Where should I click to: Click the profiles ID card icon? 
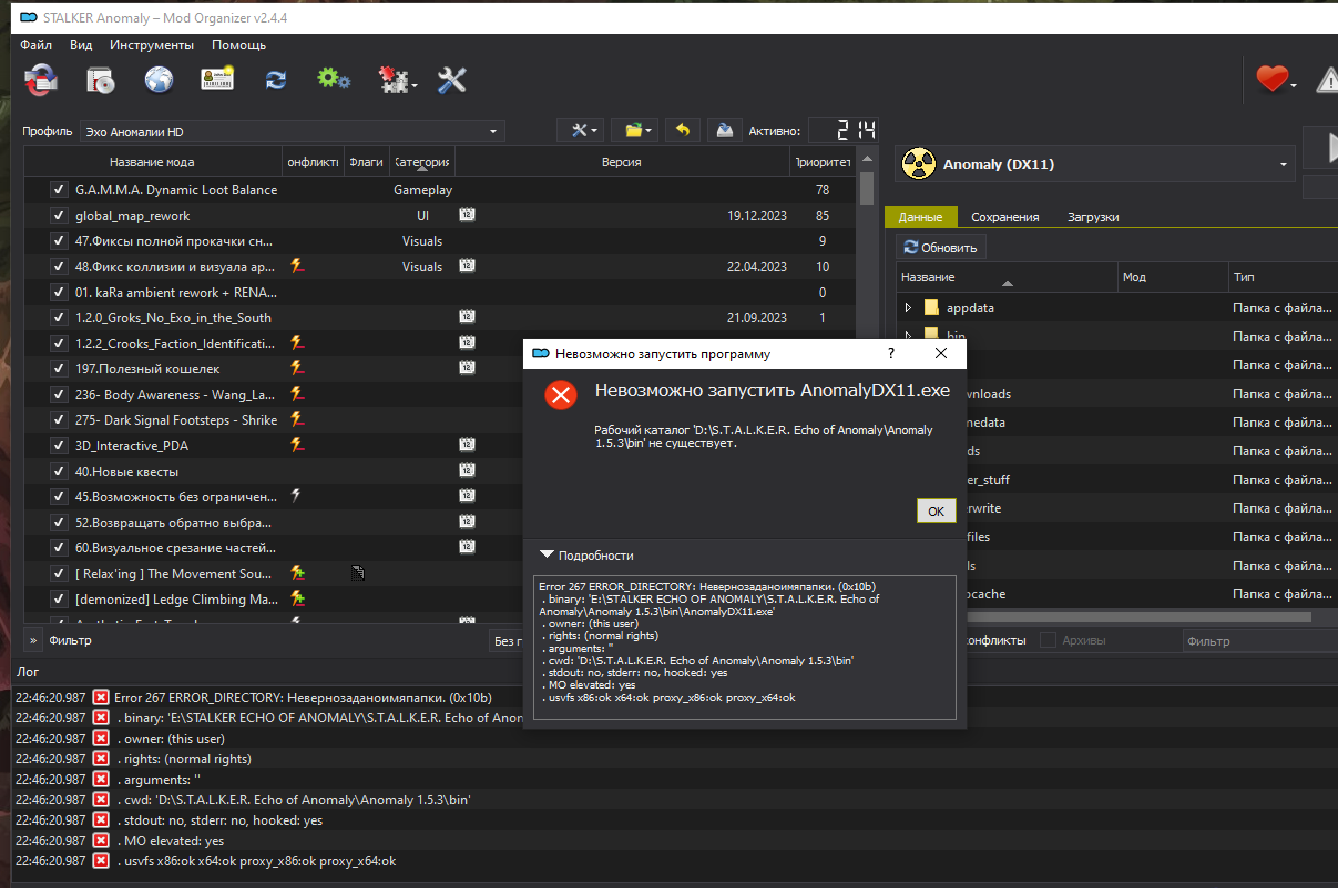click(x=217, y=80)
